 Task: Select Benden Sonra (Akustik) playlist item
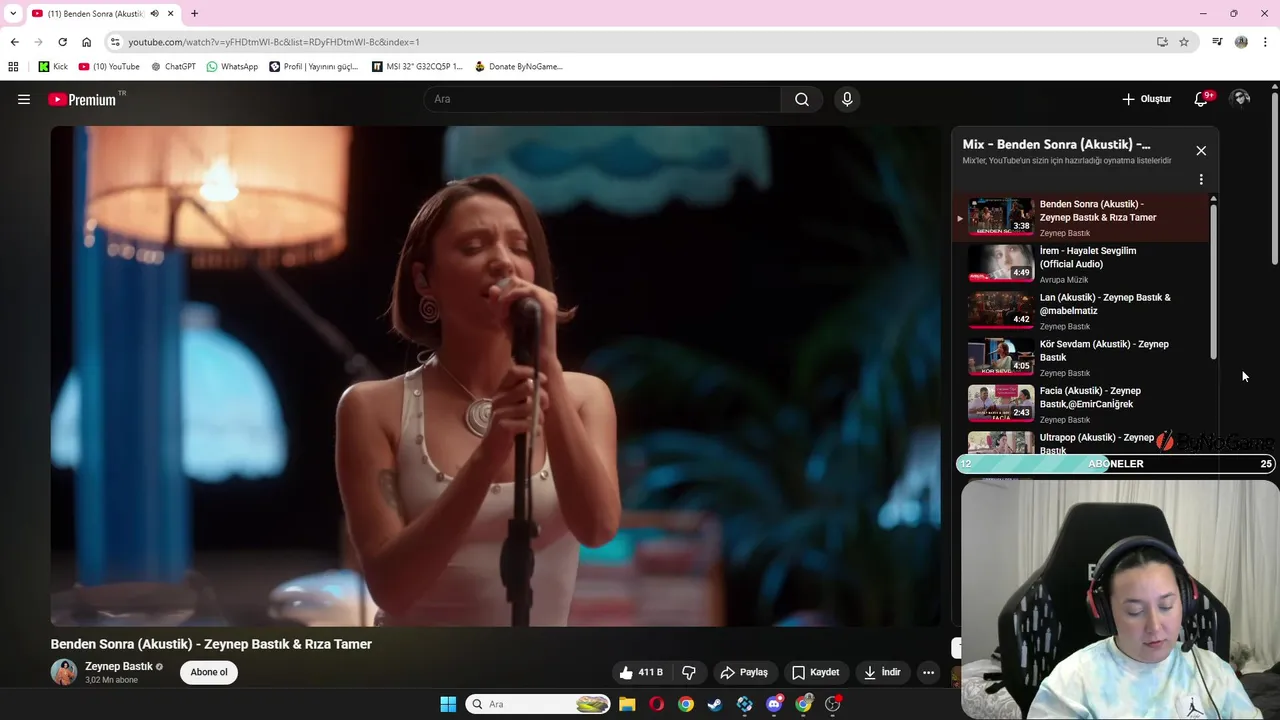coord(1080,218)
